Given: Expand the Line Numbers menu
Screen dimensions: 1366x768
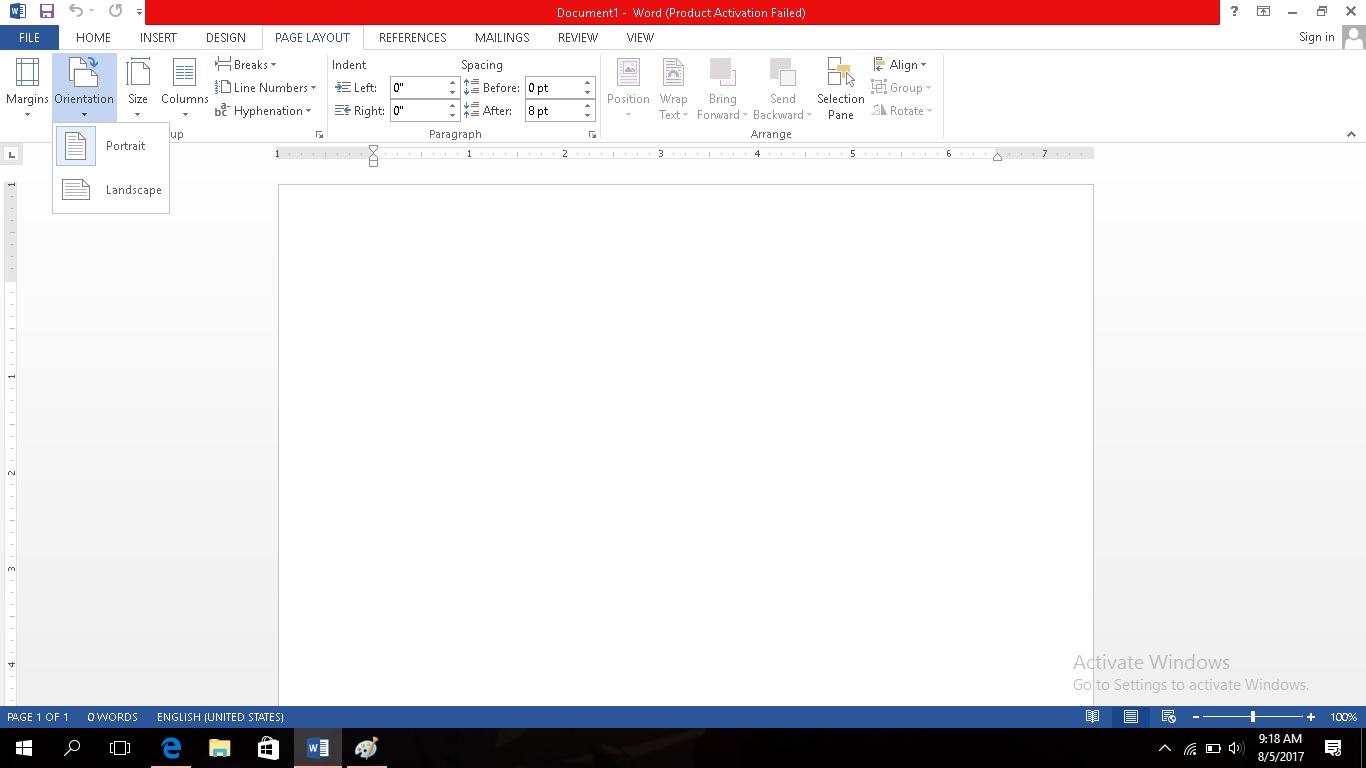Looking at the screenshot, I should click(x=266, y=88).
